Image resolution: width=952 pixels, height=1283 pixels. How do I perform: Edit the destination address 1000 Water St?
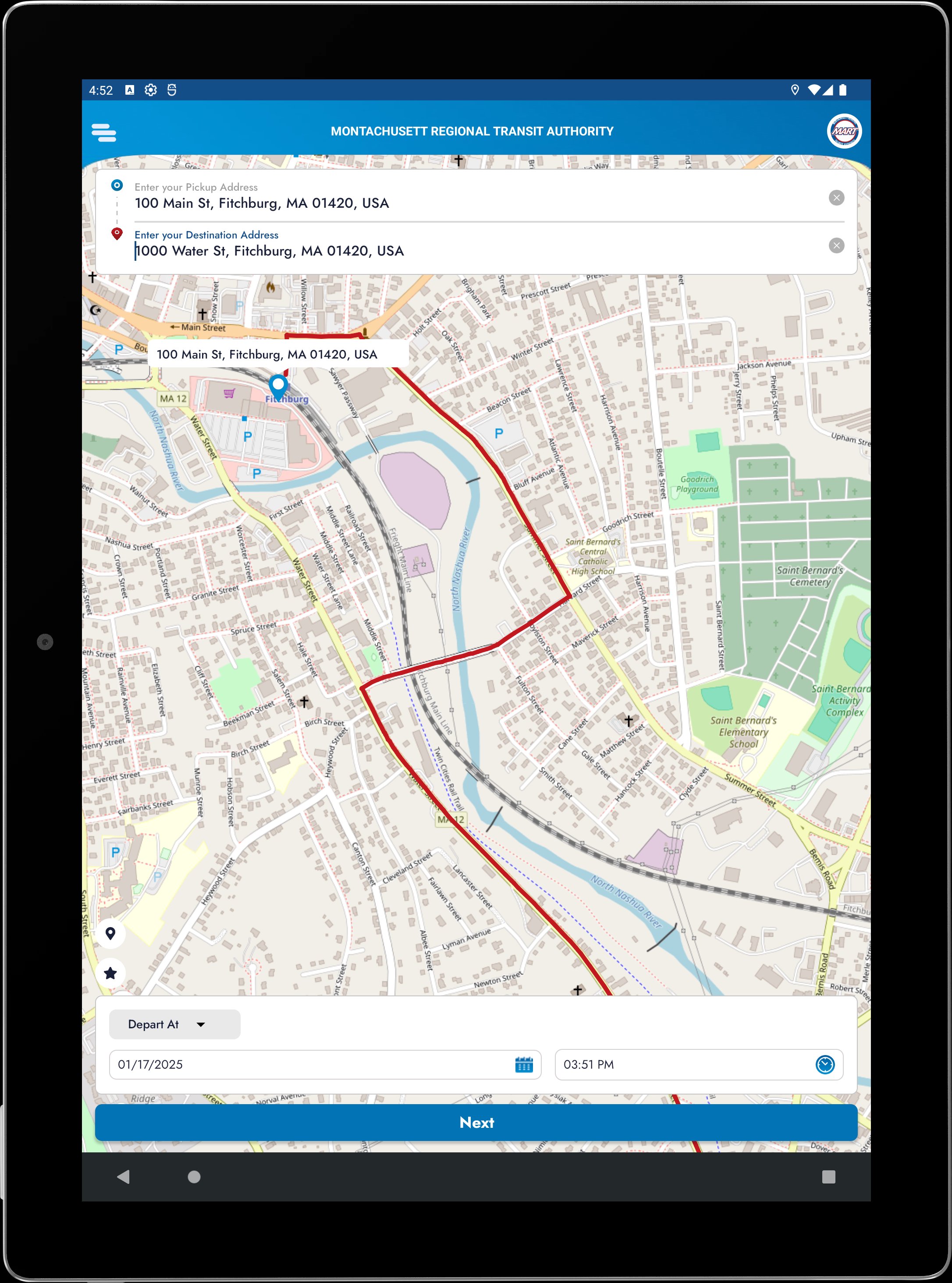(270, 251)
